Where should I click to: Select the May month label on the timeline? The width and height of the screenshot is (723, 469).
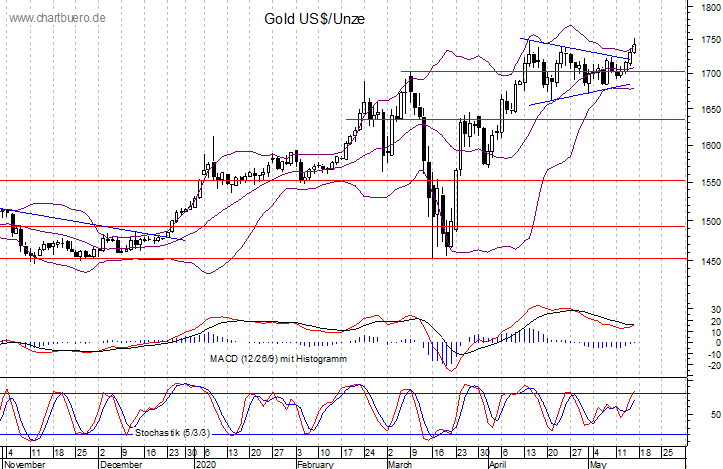point(599,464)
